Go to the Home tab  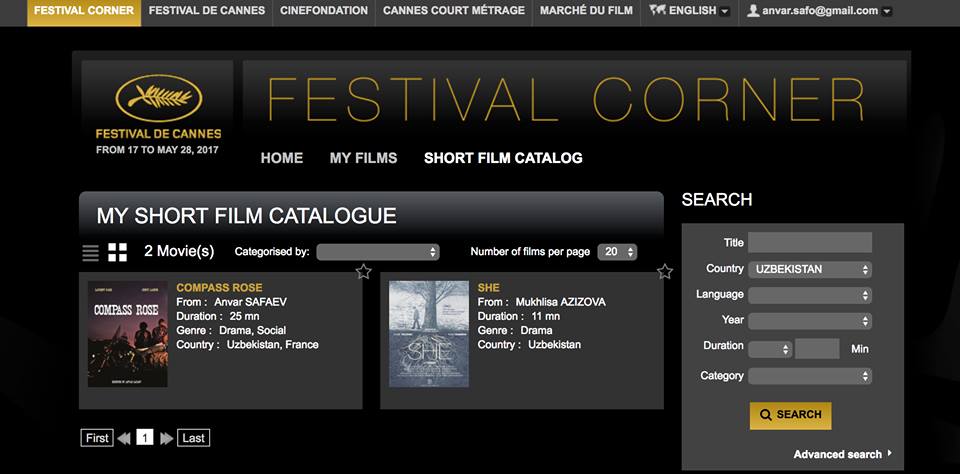[x=281, y=158]
